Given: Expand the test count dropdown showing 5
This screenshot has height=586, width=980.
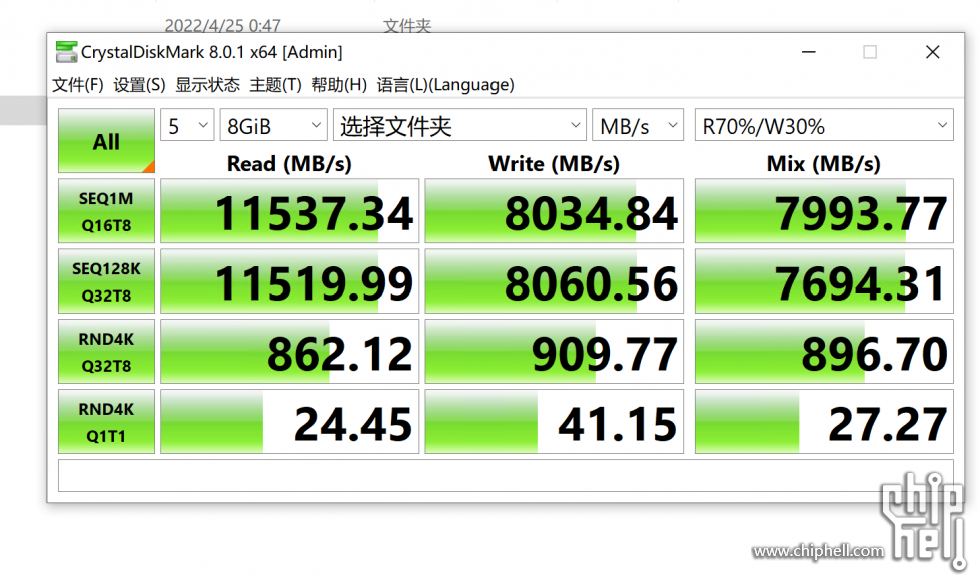Looking at the screenshot, I should [x=187, y=126].
